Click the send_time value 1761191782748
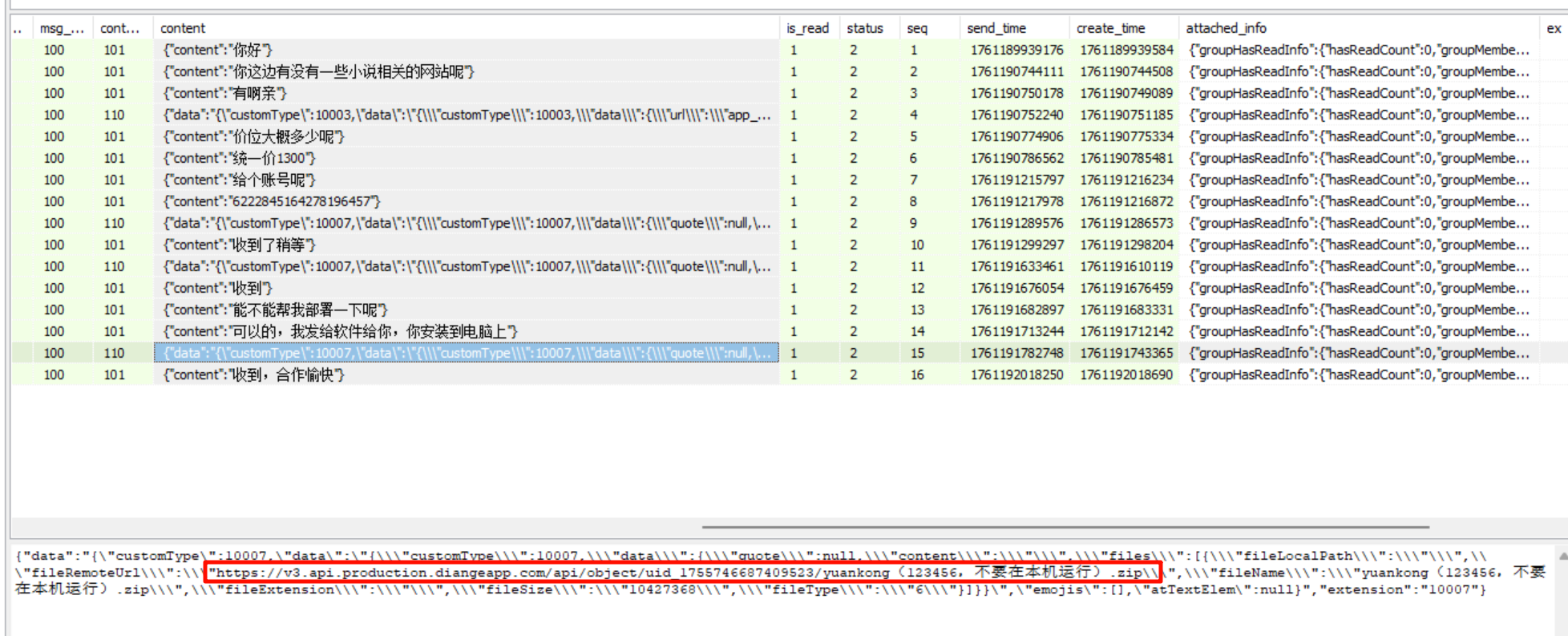 [1016, 353]
